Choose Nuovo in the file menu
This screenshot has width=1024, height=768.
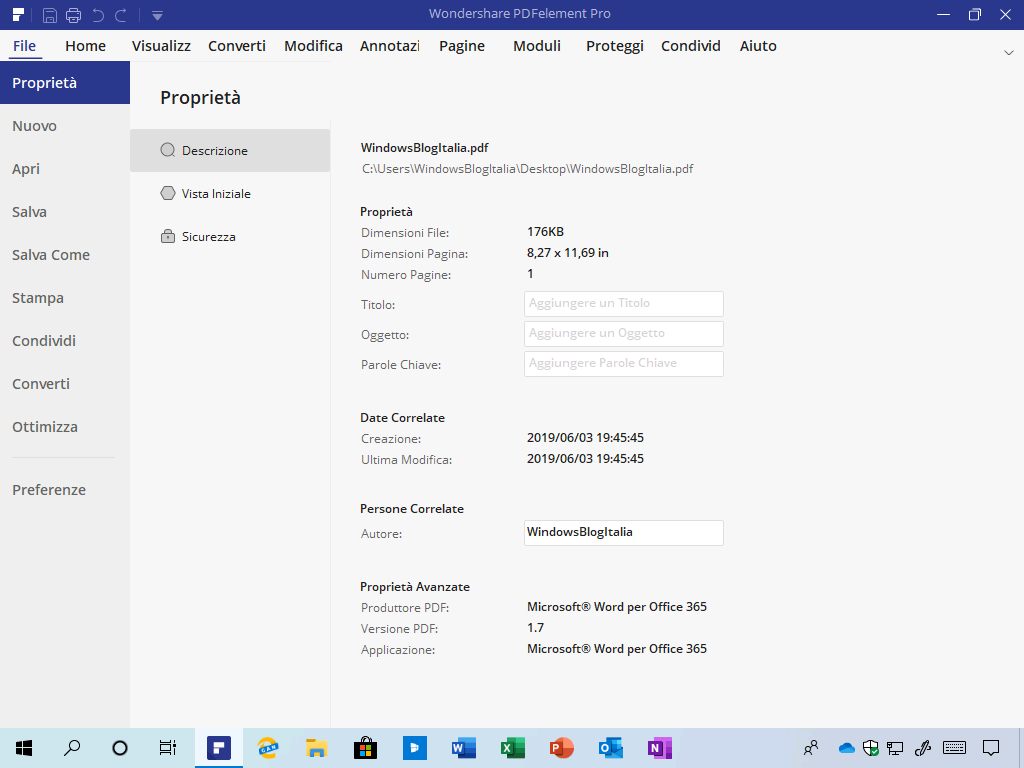click(x=65, y=126)
